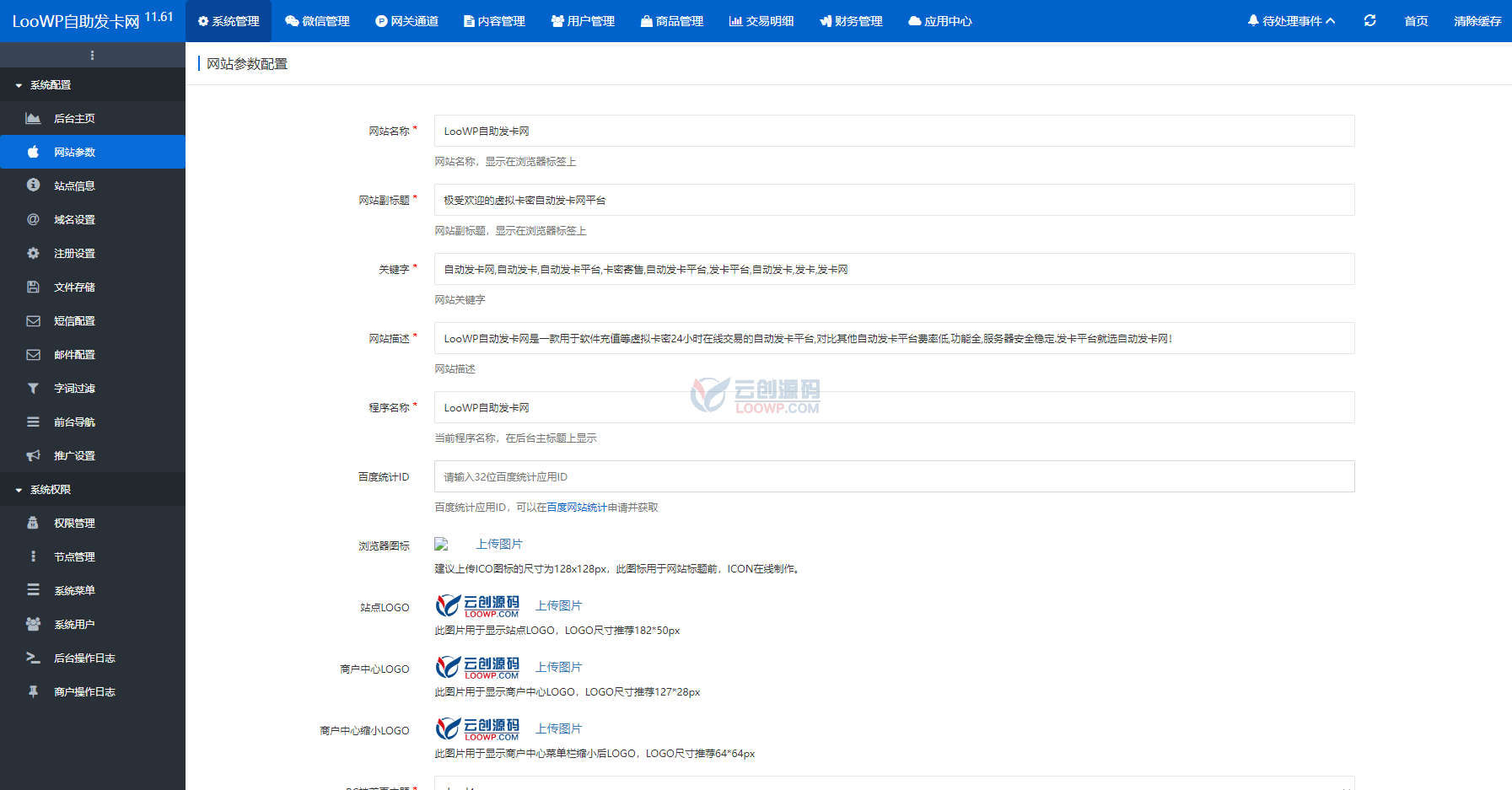
Task: Open the 后台主页 chart icon in sidebar
Action: [33, 118]
